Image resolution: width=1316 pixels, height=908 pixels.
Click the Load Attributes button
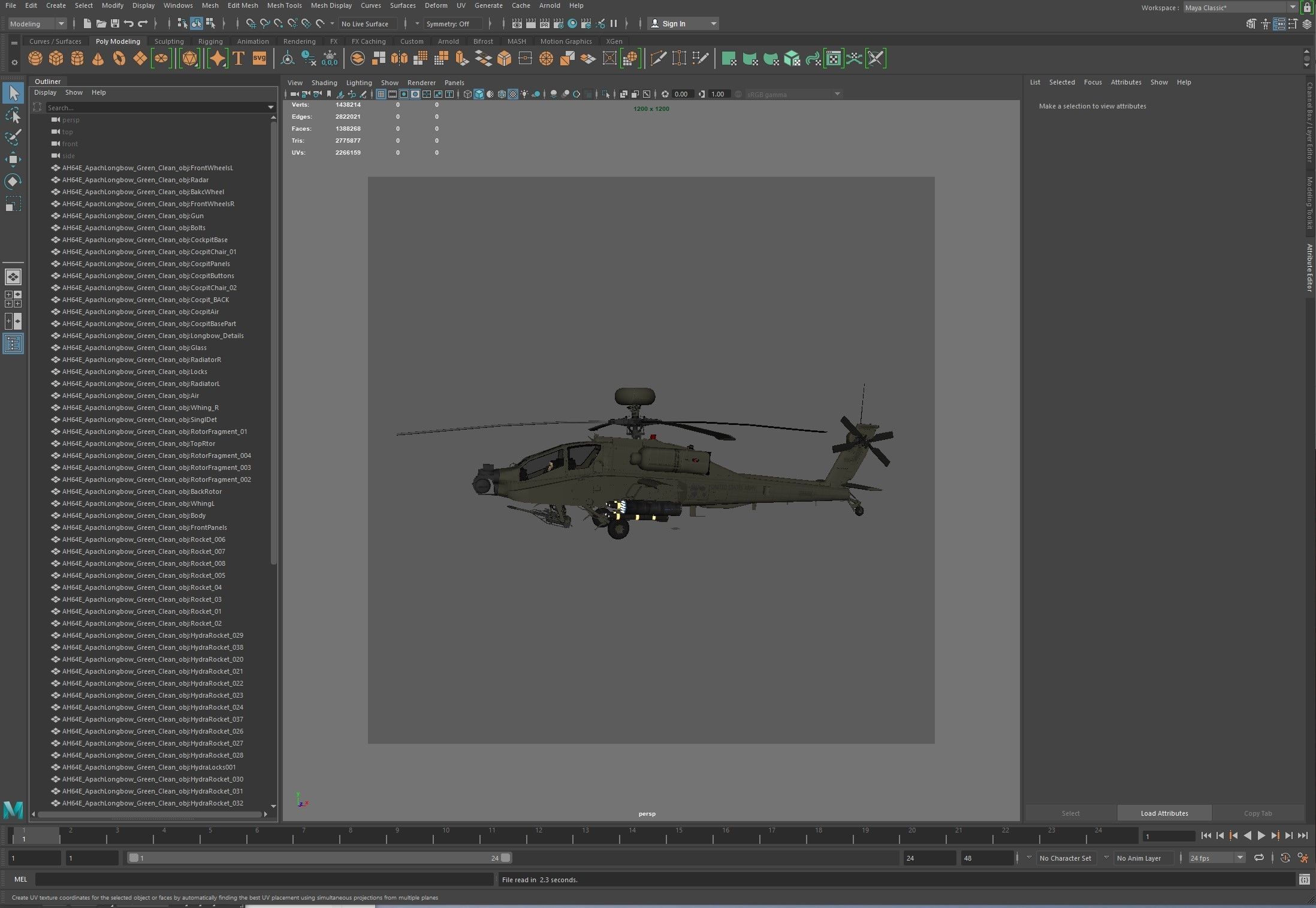click(1164, 813)
